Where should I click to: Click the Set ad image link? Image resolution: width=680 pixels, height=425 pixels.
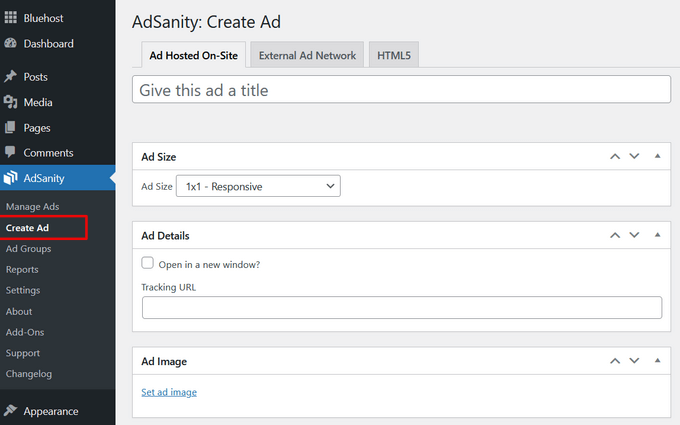coord(169,392)
